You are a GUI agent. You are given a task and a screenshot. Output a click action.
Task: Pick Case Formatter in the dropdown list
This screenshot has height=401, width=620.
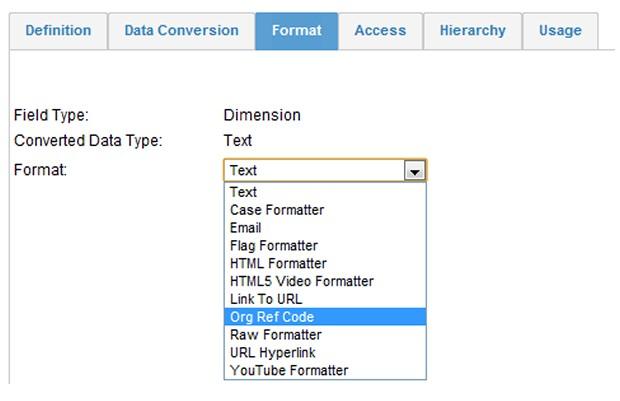[325, 210]
